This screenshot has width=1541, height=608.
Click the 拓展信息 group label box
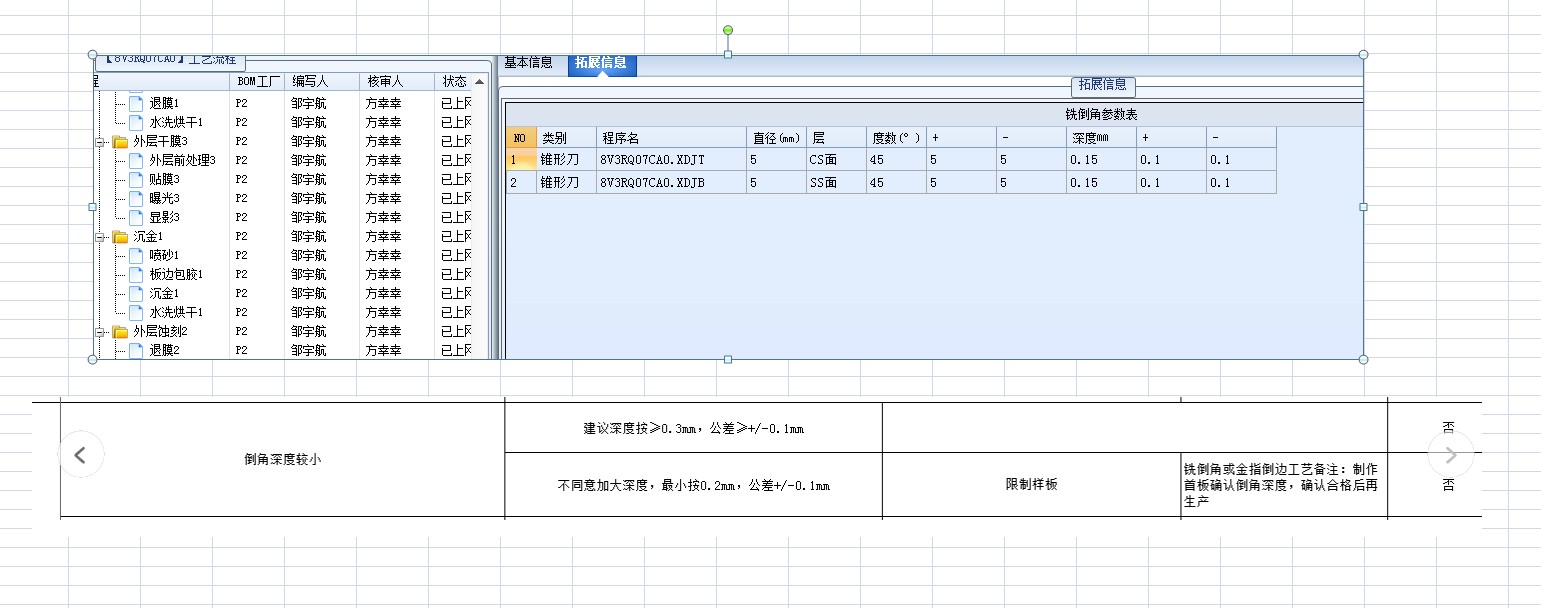pos(1103,85)
